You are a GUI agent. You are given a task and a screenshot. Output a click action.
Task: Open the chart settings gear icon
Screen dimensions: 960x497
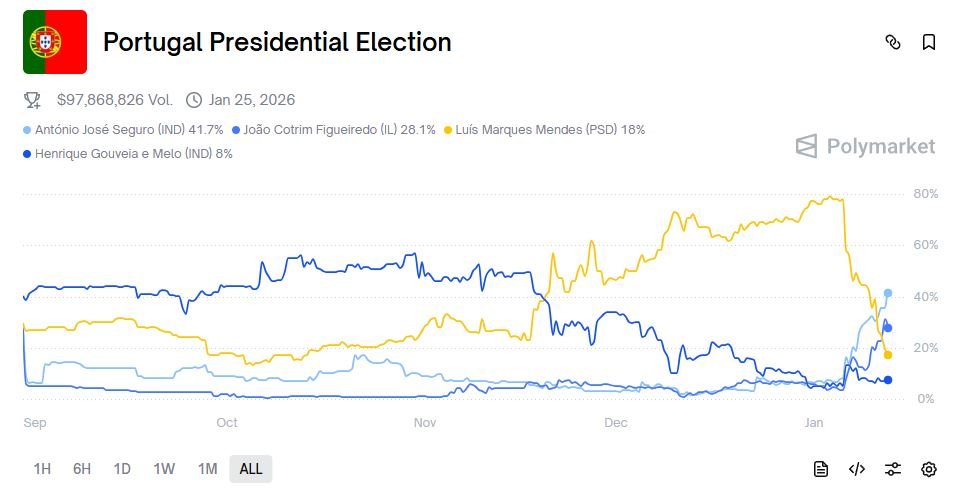pos(929,469)
